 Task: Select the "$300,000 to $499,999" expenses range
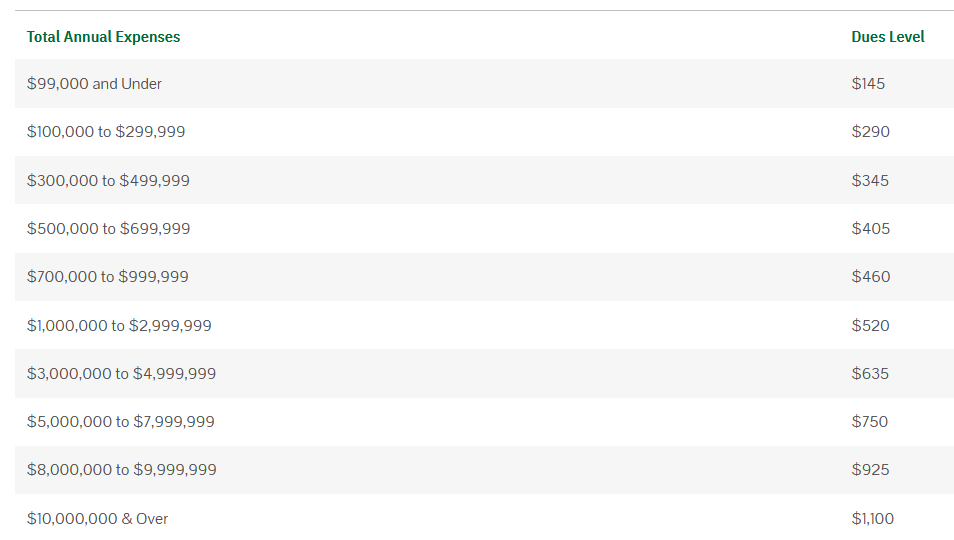coord(108,181)
